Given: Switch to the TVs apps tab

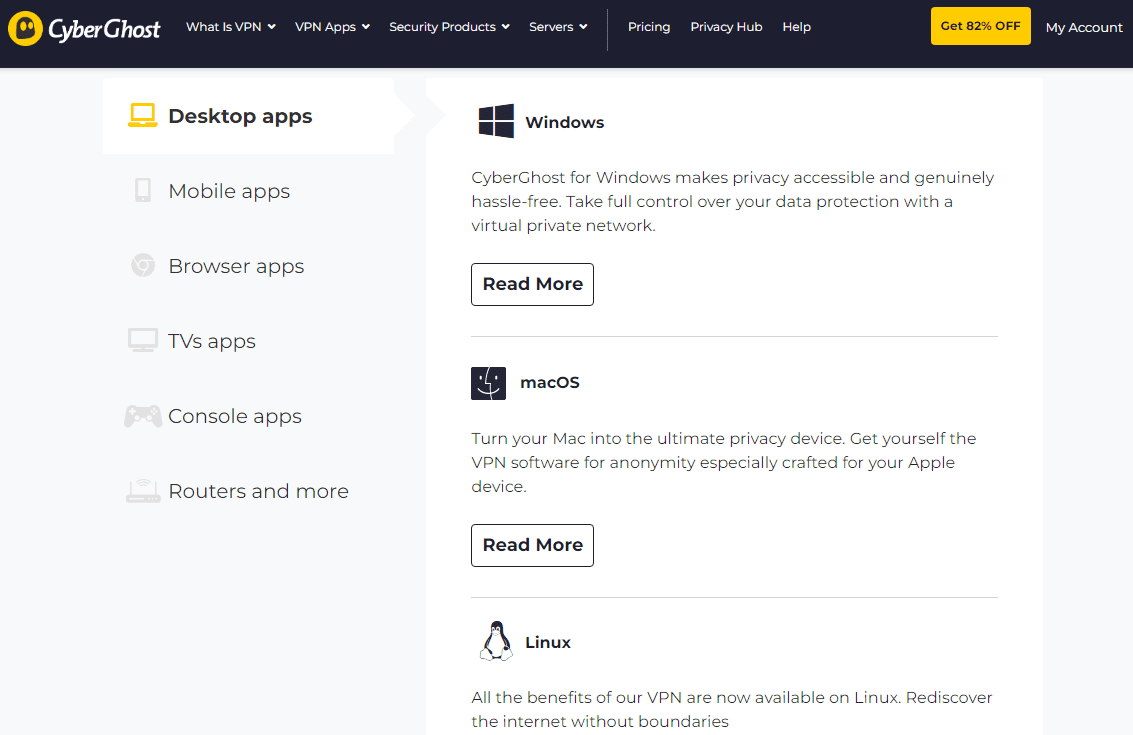Looking at the screenshot, I should coord(249,340).
